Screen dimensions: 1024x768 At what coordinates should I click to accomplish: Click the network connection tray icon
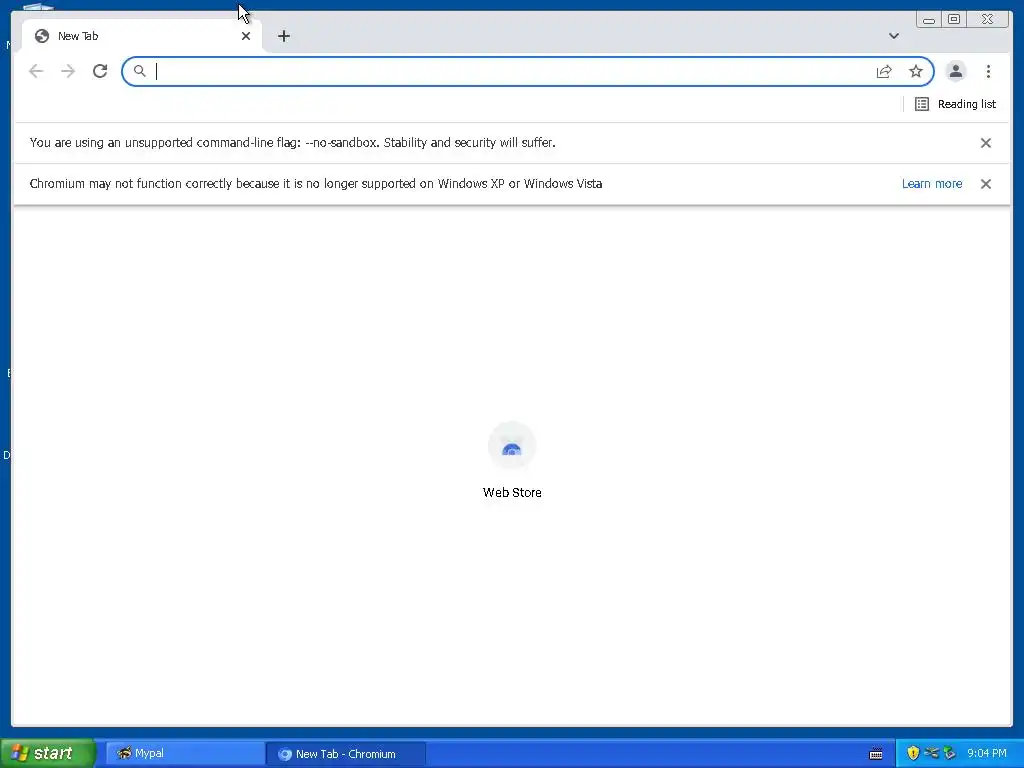931,753
